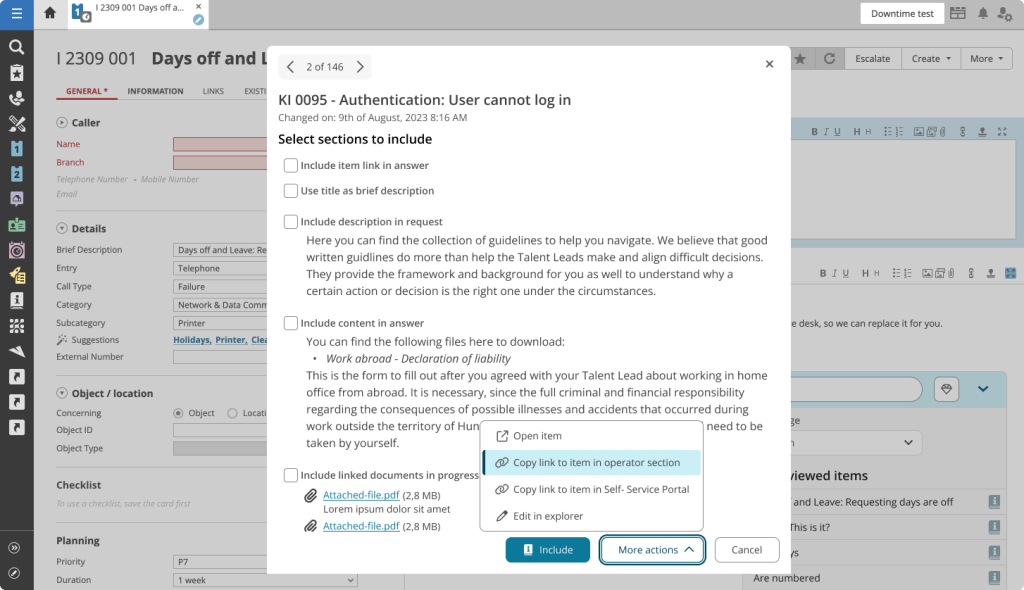1024x590 pixels.
Task: Enable Use title as brief description
Action: 290,191
